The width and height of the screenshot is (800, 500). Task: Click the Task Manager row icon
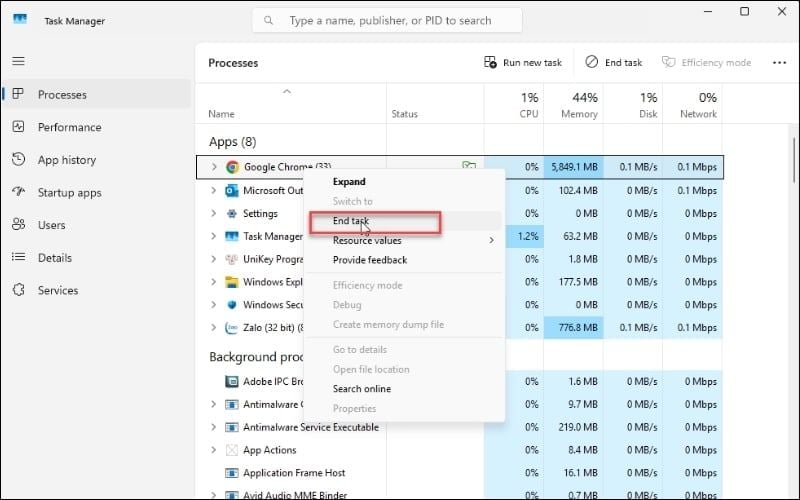(x=232, y=236)
